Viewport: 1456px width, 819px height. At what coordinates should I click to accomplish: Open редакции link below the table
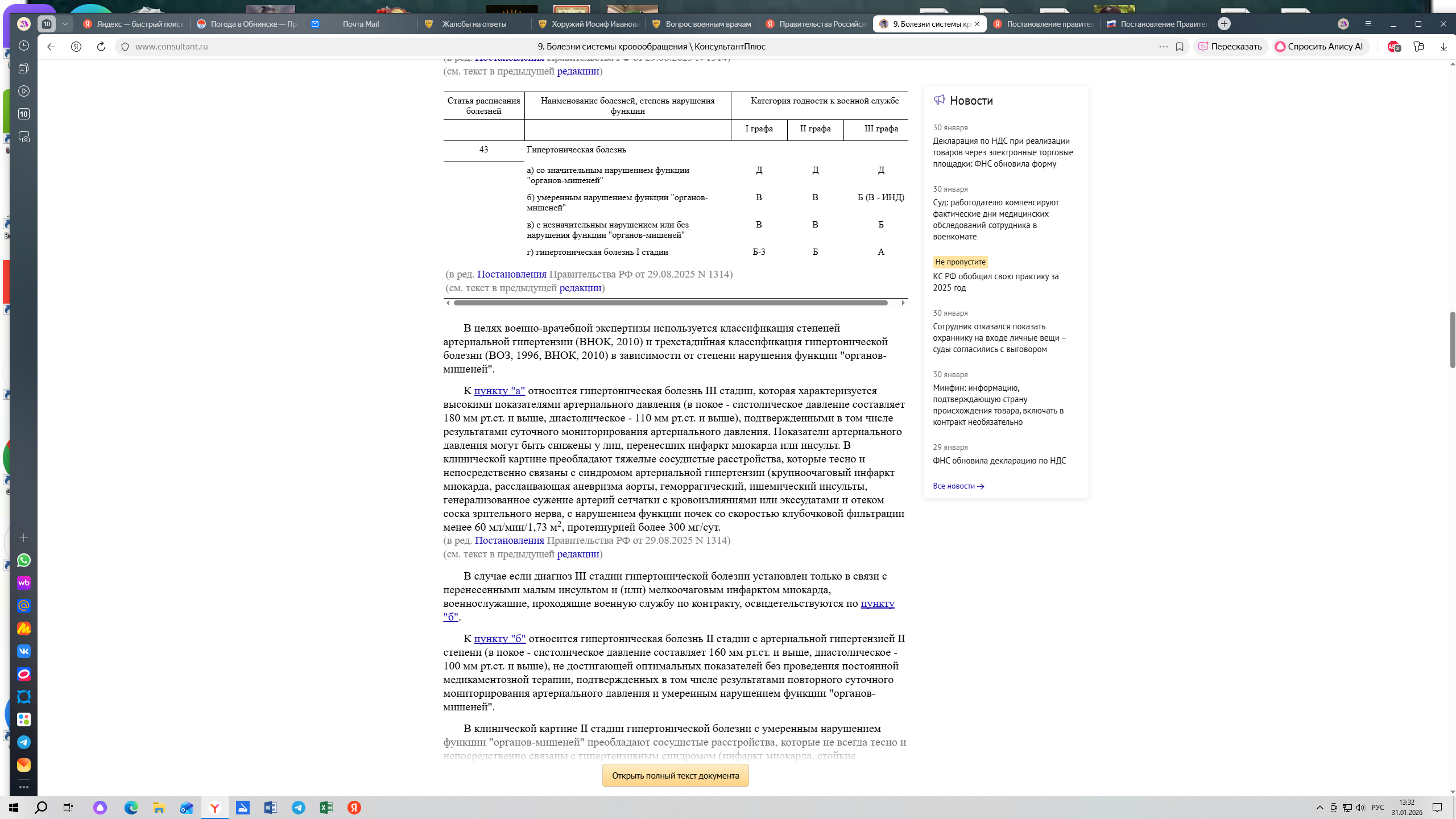click(580, 288)
